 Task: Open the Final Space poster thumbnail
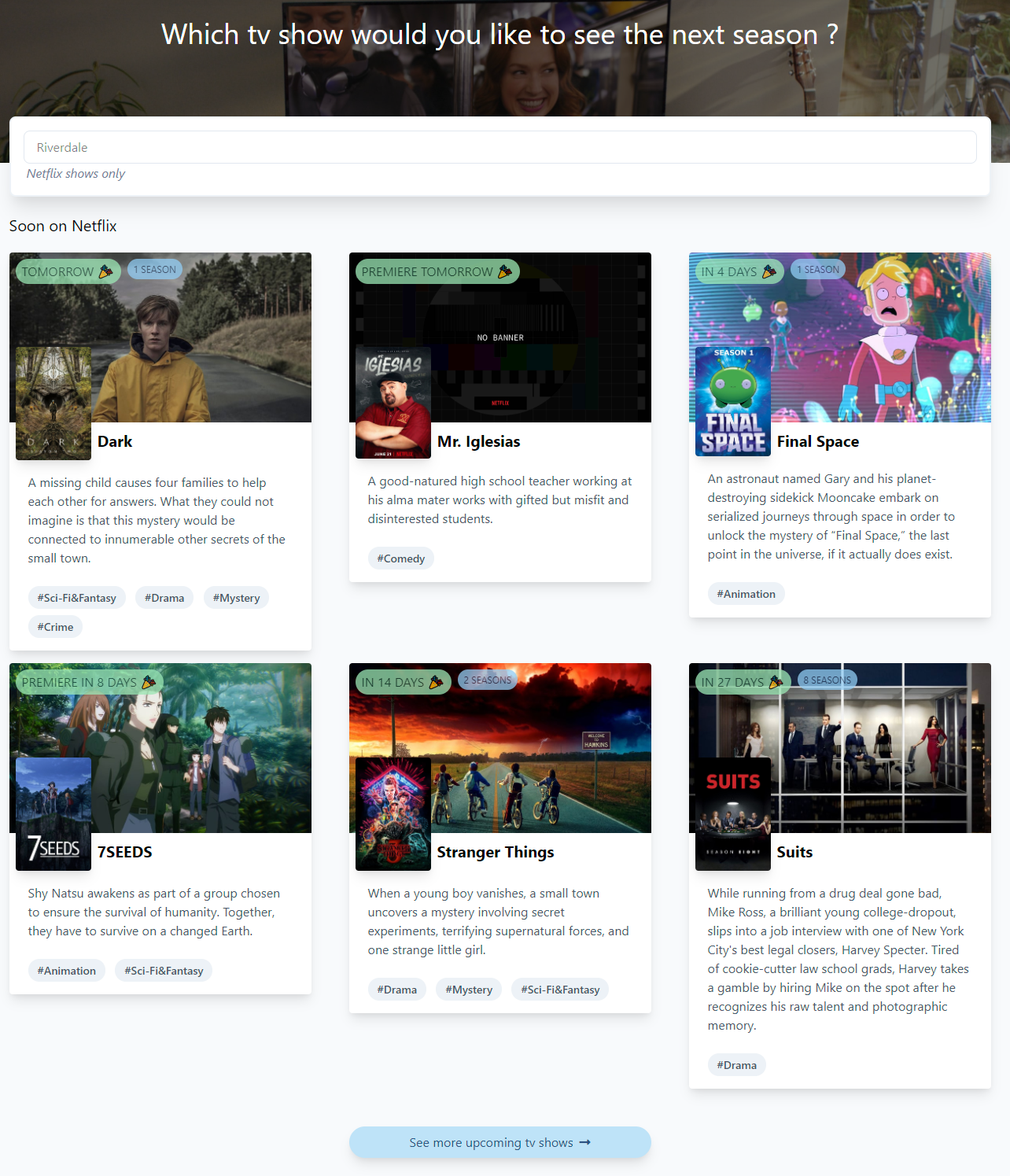[x=733, y=401]
